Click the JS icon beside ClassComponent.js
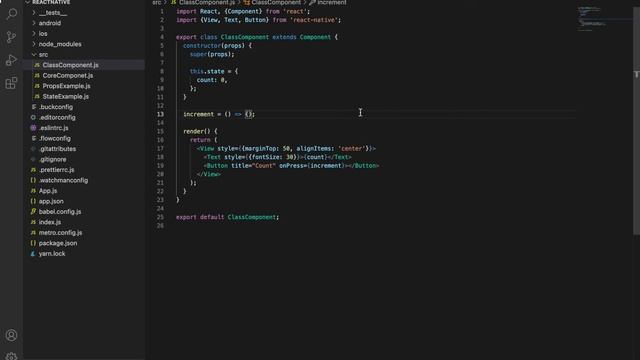 click(37, 65)
